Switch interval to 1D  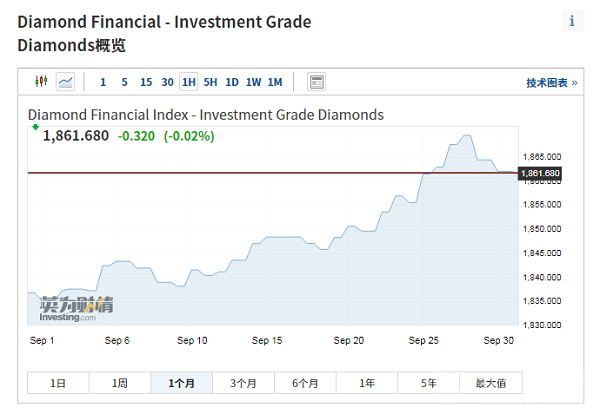pos(232,82)
